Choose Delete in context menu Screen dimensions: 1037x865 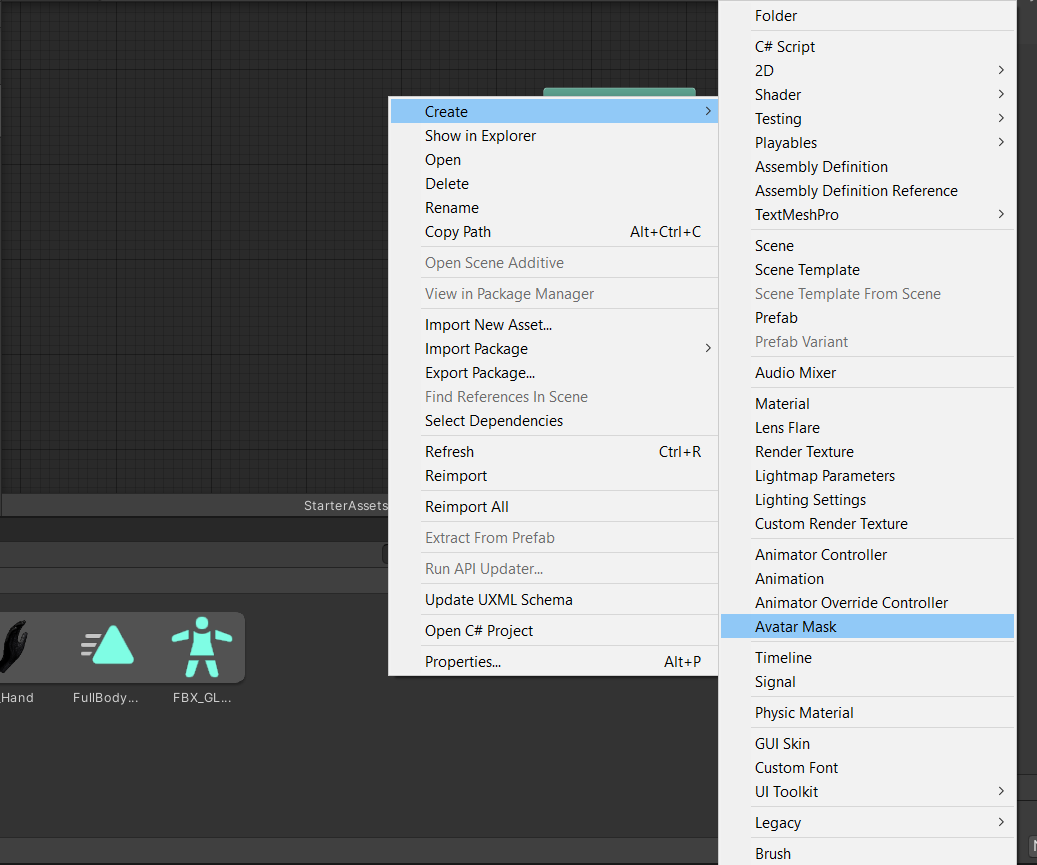click(x=554, y=183)
